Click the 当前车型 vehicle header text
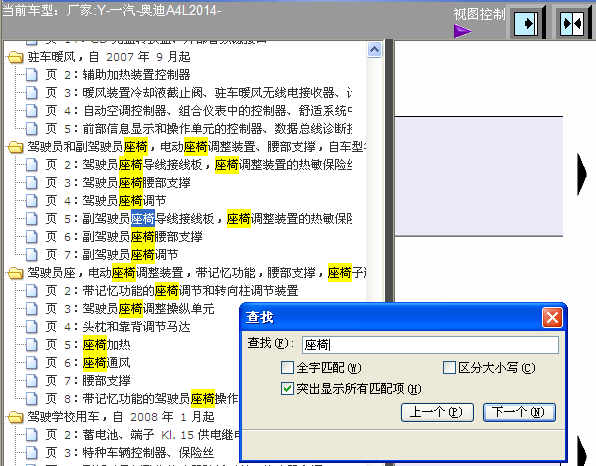This screenshot has width=596, height=466. 112,10
